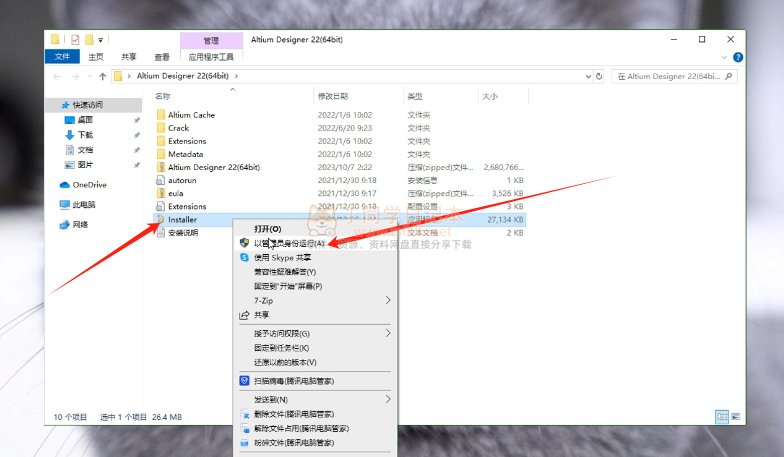Open 此电脑 in navigation pane
Viewport: 784px width, 457px height.
click(x=78, y=204)
